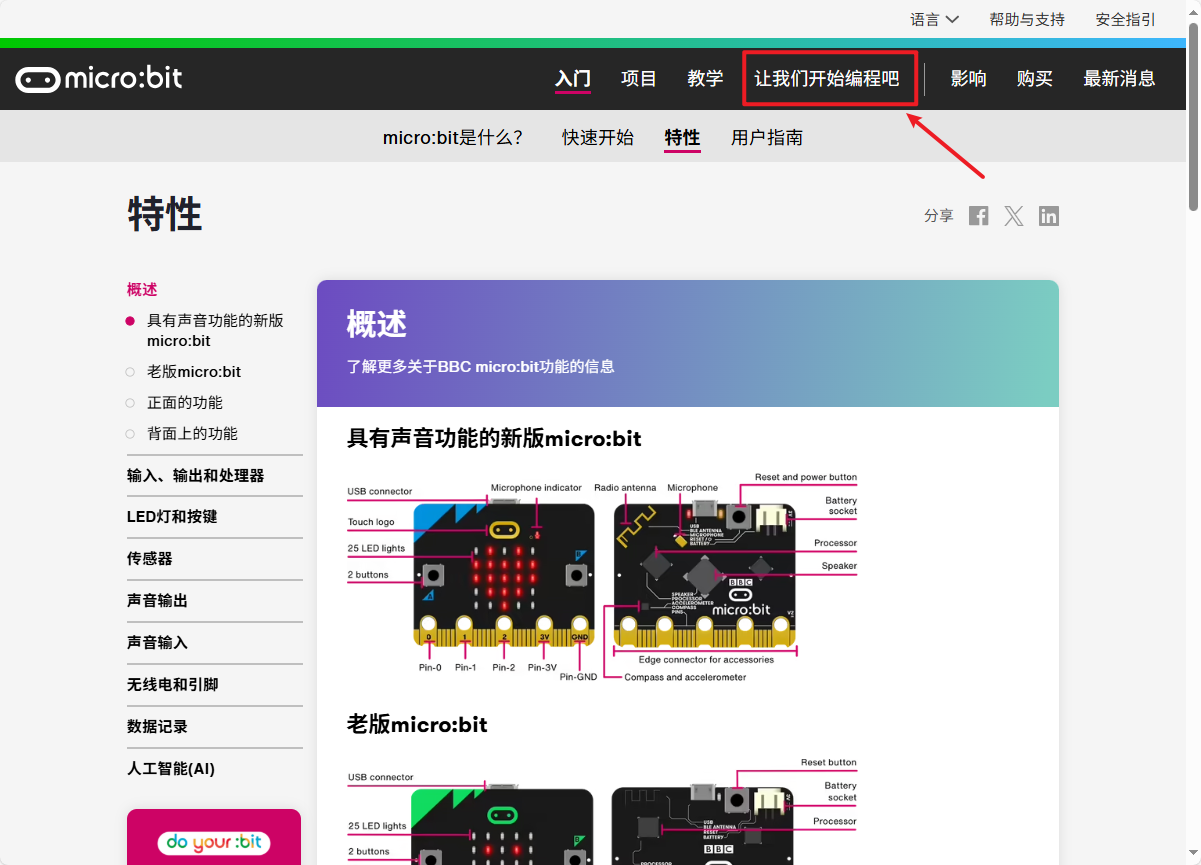This screenshot has width=1201, height=865.
Task: Select 入门 in the main navigation
Action: click(573, 79)
